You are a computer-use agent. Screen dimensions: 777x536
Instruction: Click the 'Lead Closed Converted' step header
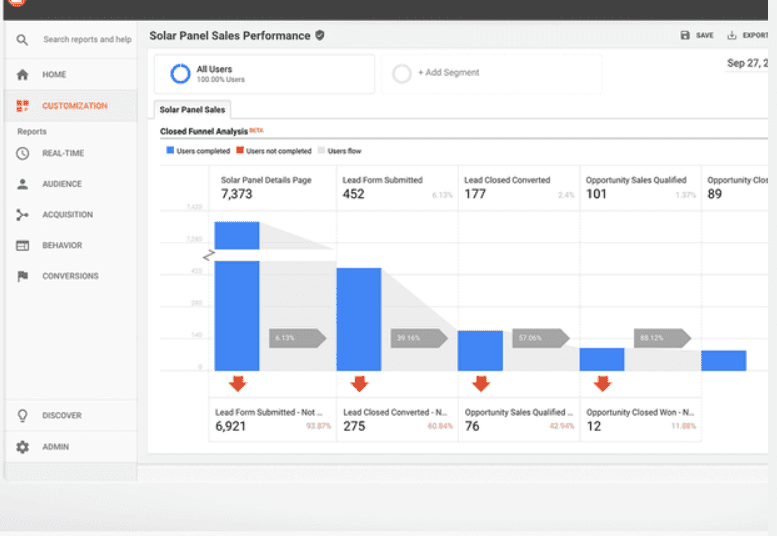click(x=507, y=180)
